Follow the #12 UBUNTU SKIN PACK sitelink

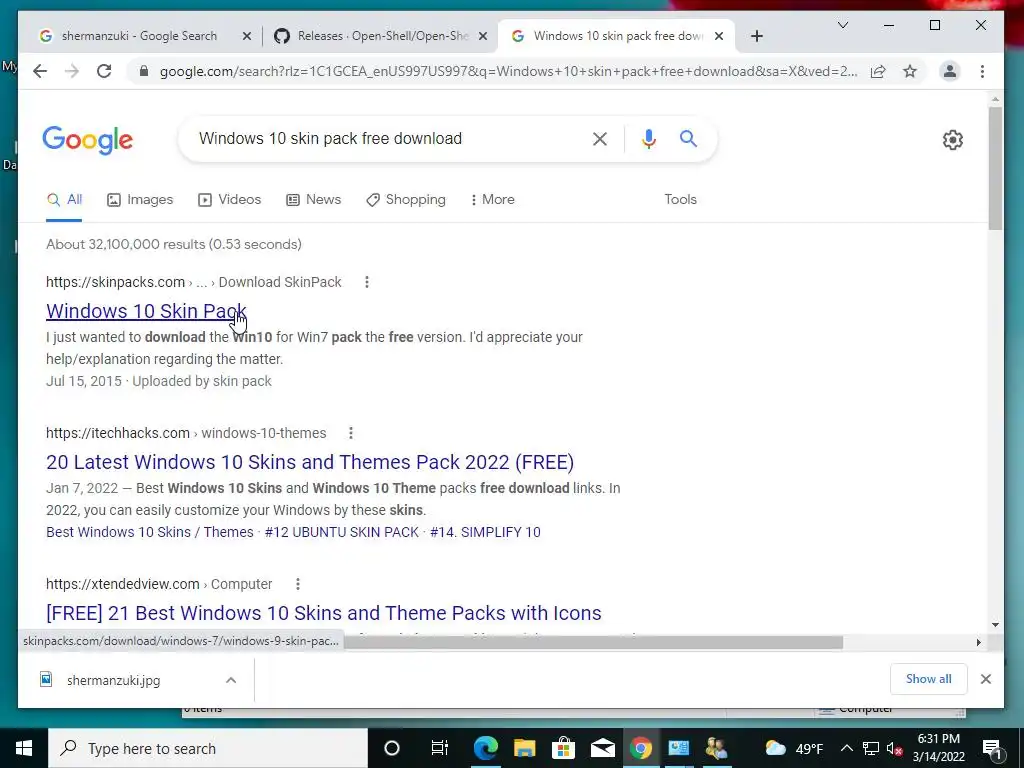[342, 532]
